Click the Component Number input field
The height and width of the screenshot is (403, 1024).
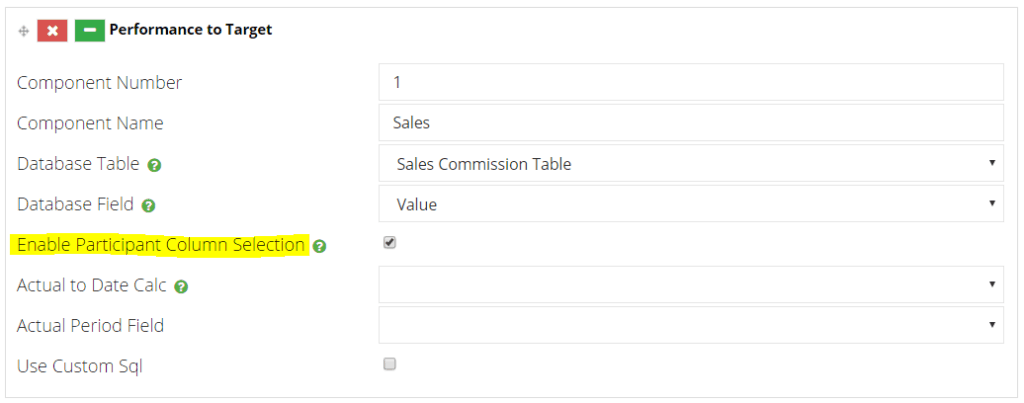pyautogui.click(x=691, y=82)
